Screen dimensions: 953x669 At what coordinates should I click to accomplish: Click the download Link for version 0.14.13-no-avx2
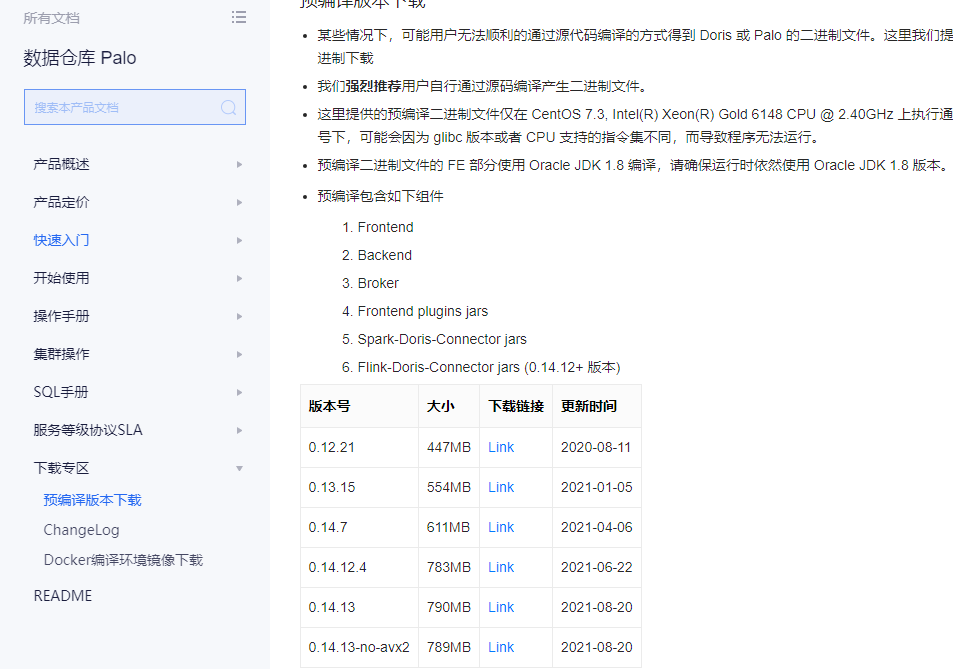[x=500, y=647]
